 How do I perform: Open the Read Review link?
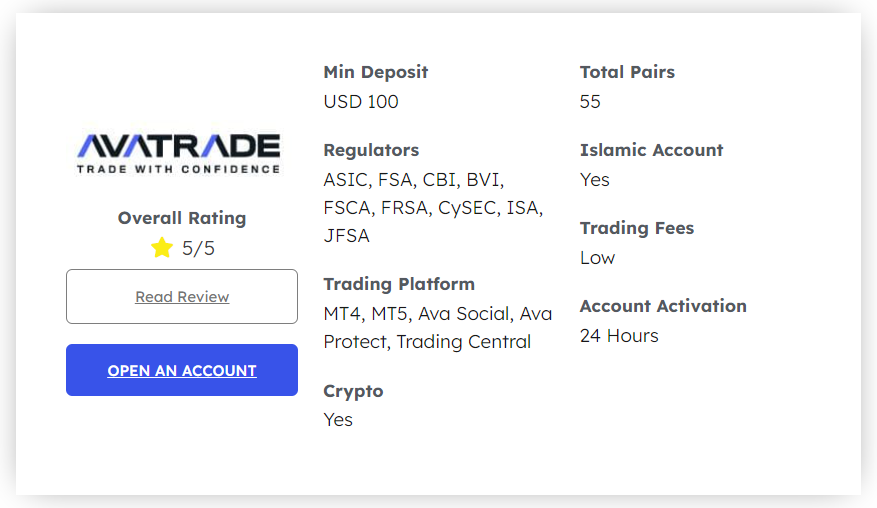tap(182, 297)
